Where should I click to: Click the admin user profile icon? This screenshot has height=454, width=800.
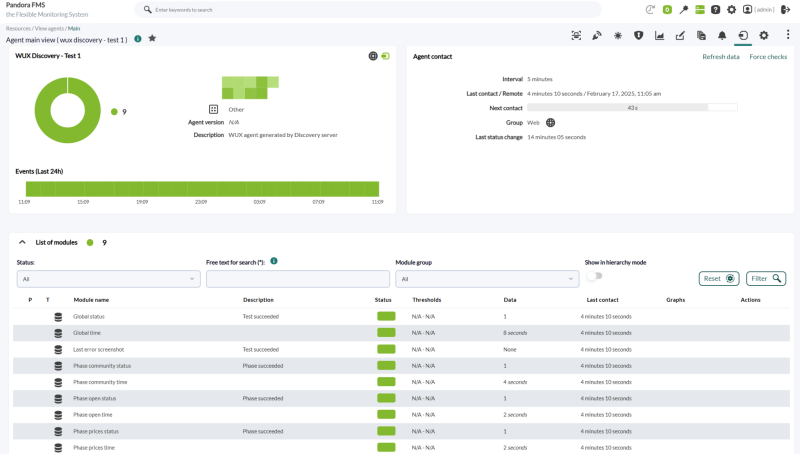[747, 10]
